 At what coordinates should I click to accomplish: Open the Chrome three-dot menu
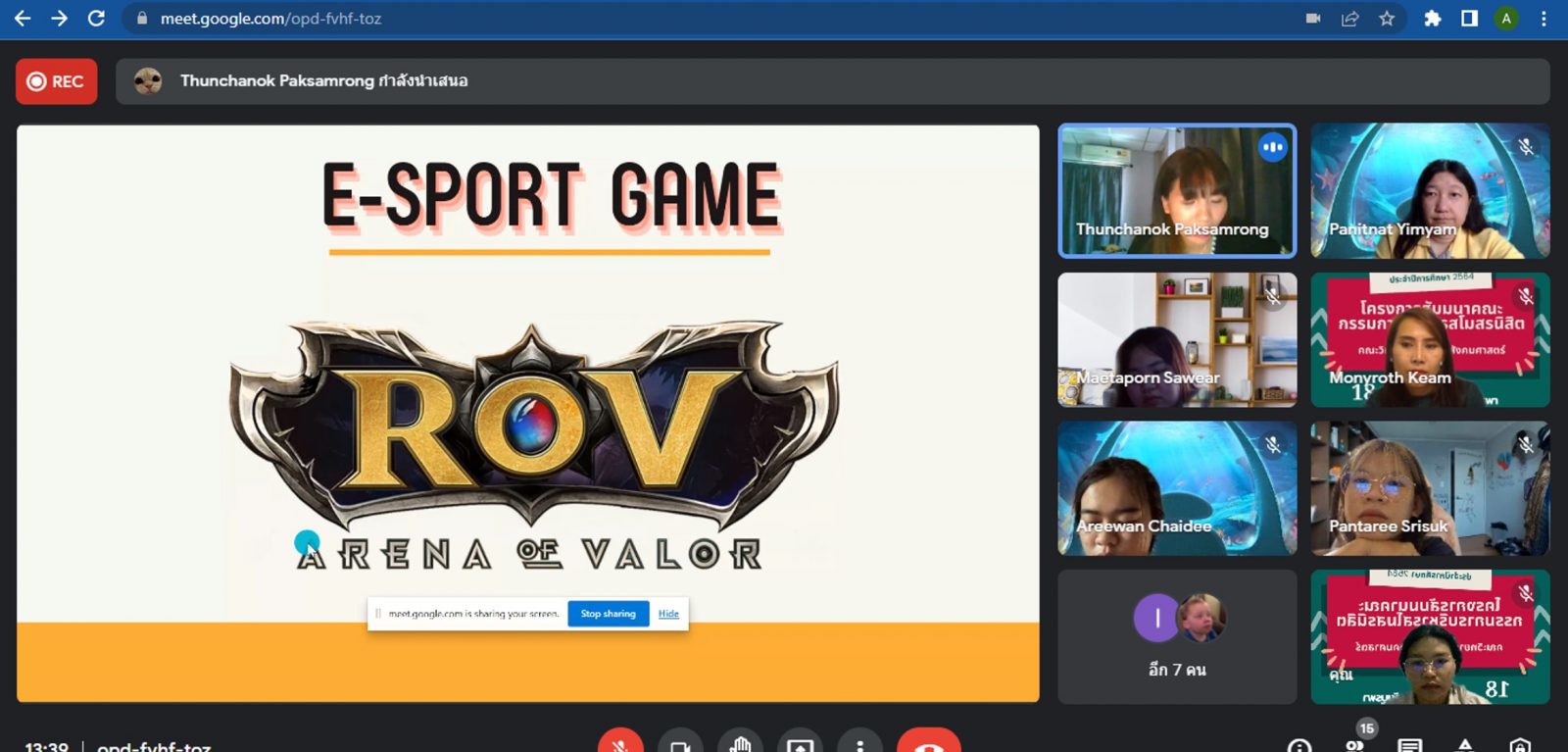(x=1543, y=19)
